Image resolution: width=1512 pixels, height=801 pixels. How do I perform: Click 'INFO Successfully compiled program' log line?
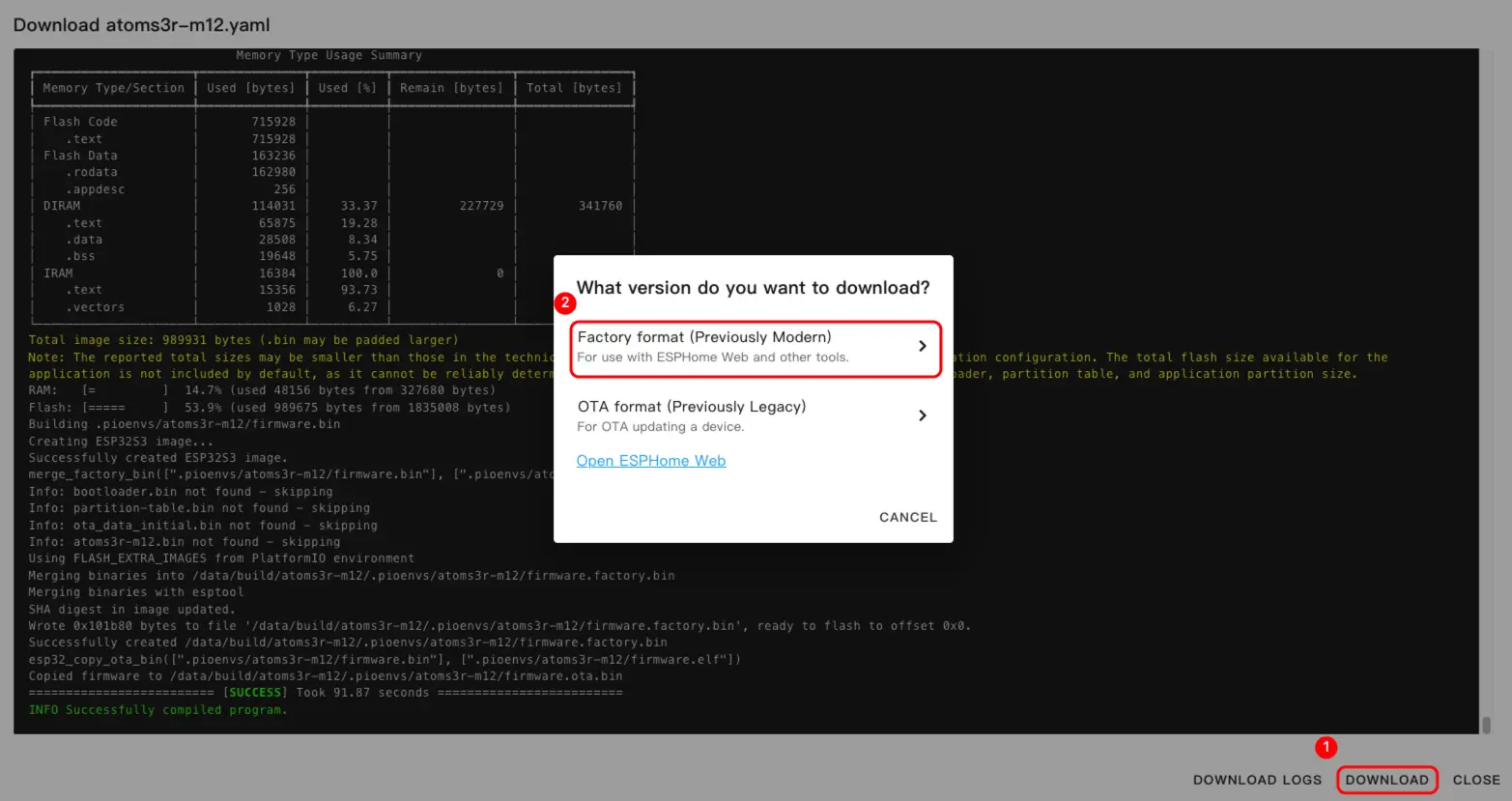click(x=157, y=710)
